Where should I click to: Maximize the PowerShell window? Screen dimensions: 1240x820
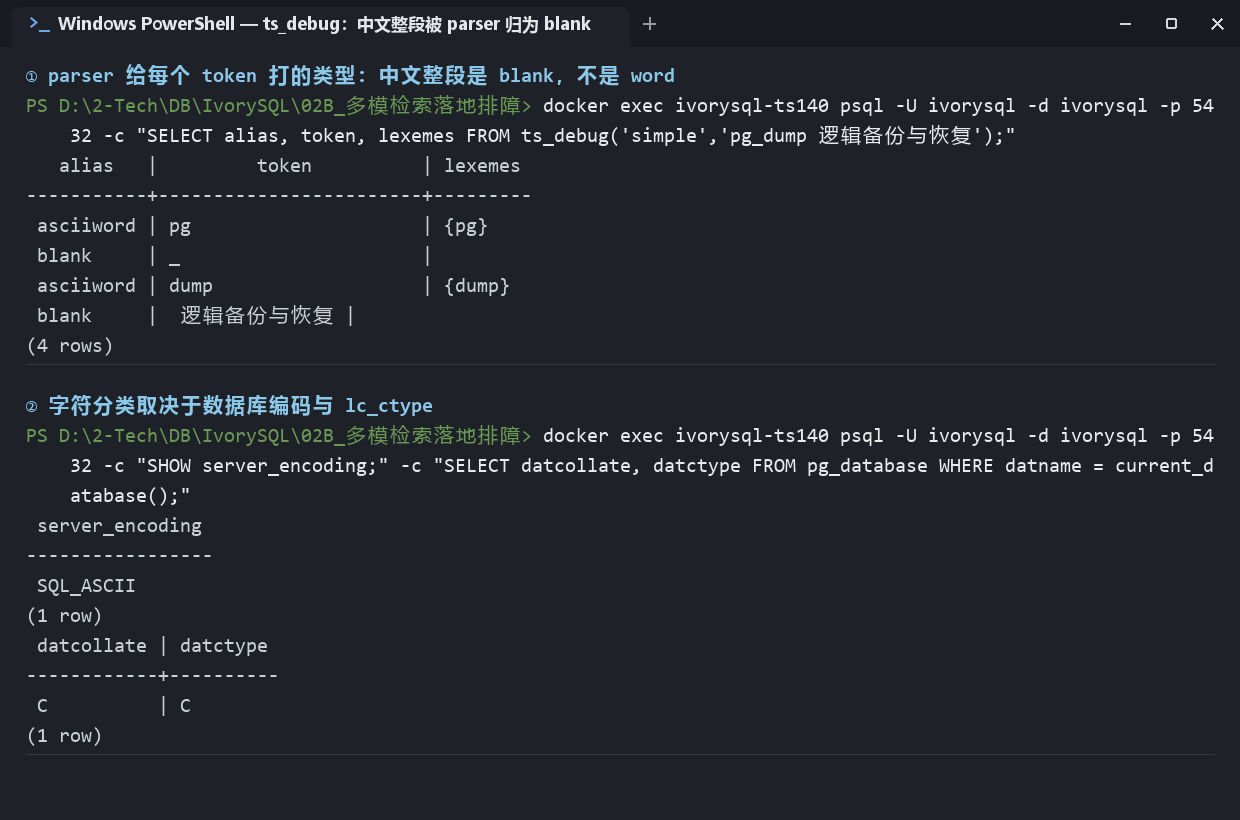point(1171,24)
